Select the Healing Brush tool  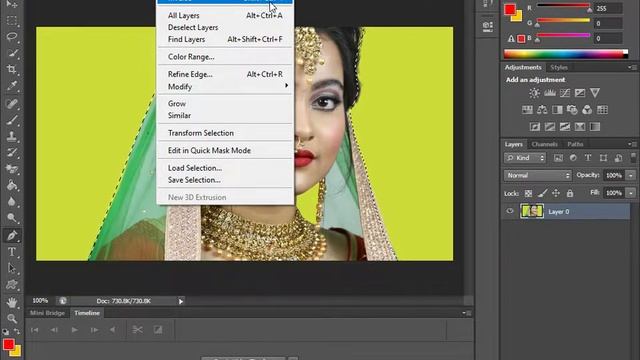pos(12,104)
